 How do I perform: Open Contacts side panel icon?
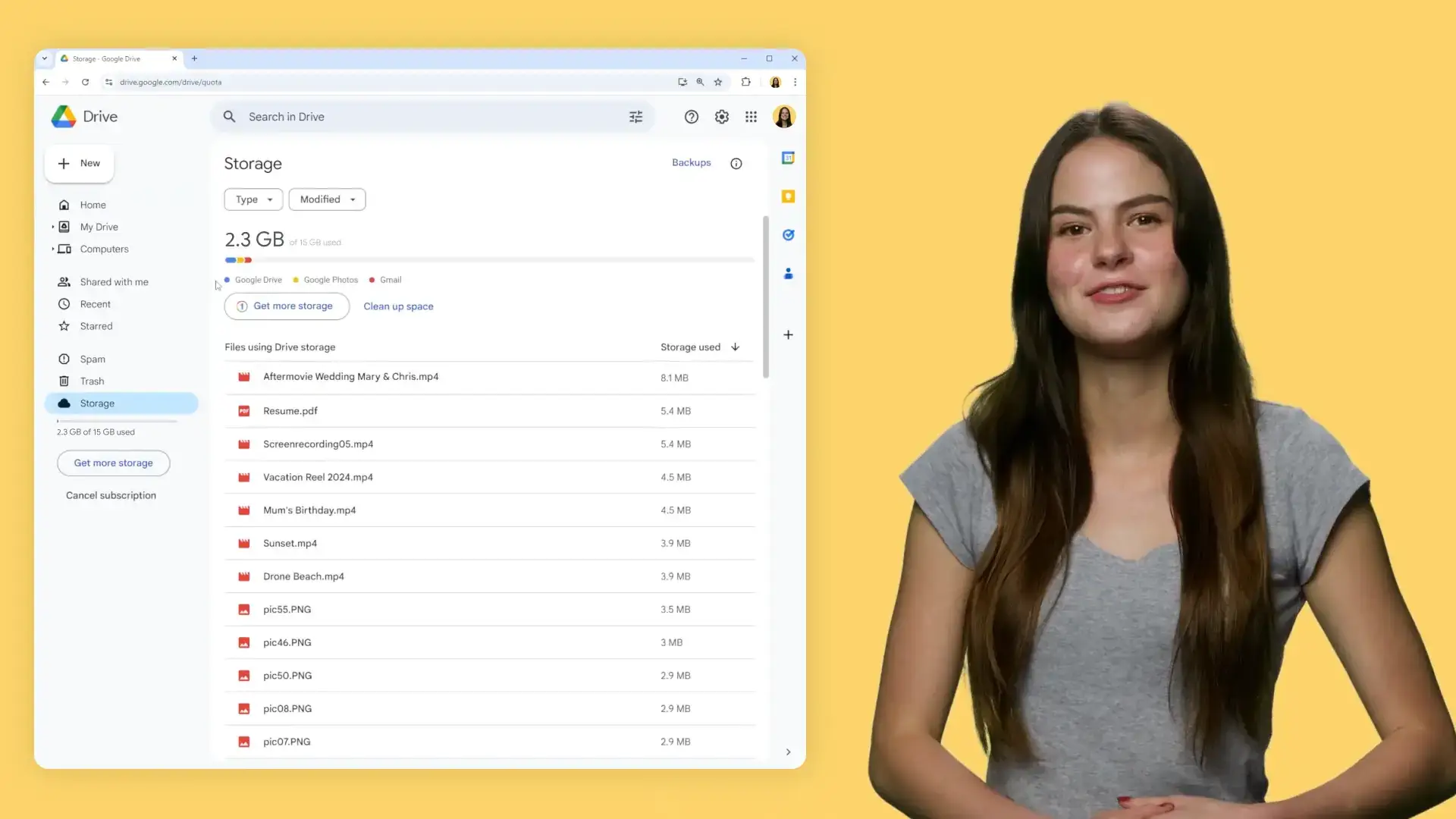tap(788, 274)
